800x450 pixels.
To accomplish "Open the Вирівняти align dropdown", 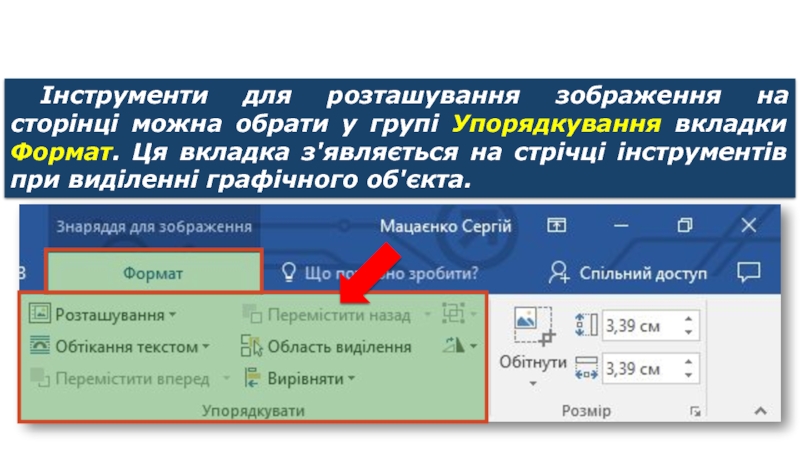I will pyautogui.click(x=311, y=379).
